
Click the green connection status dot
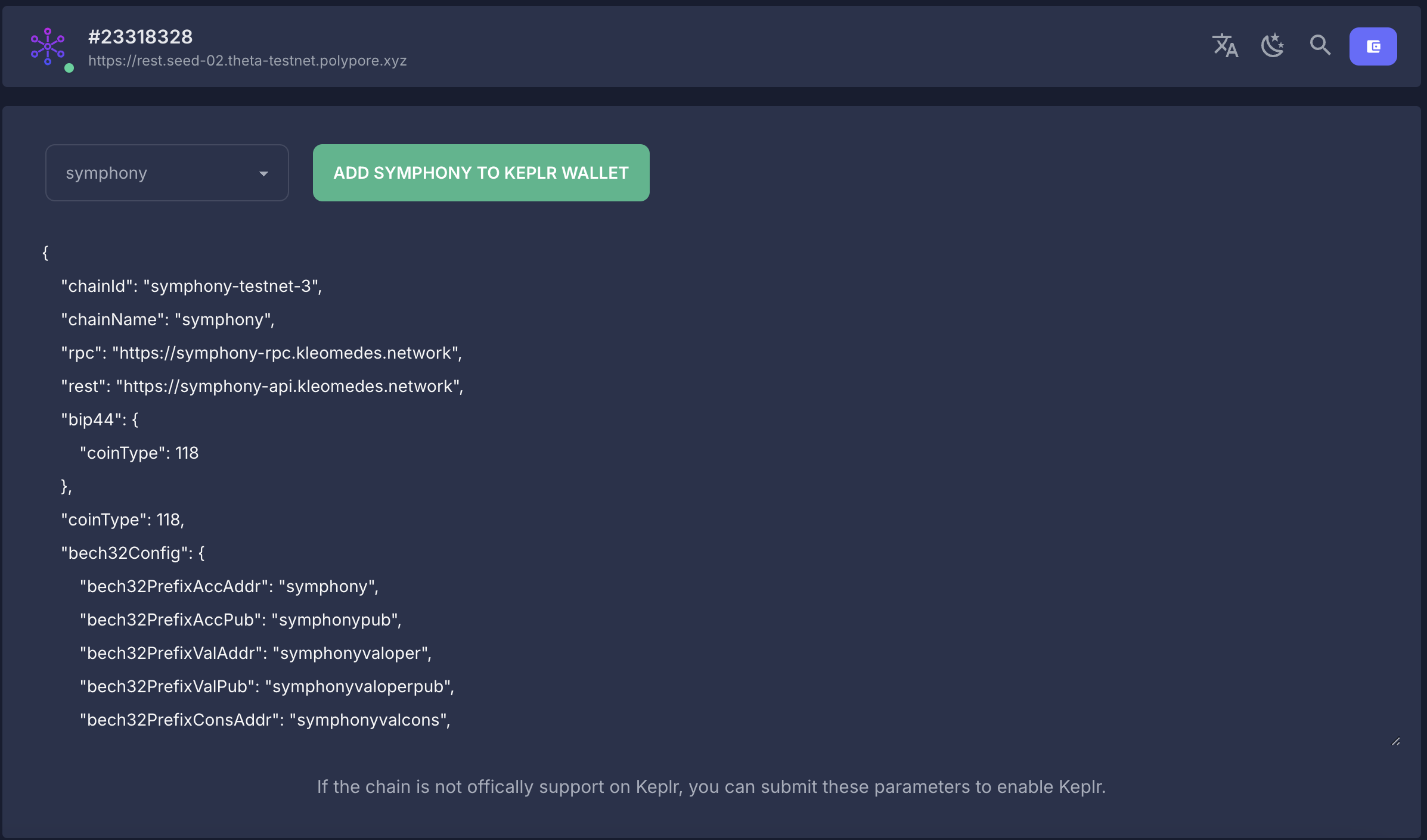[69, 68]
